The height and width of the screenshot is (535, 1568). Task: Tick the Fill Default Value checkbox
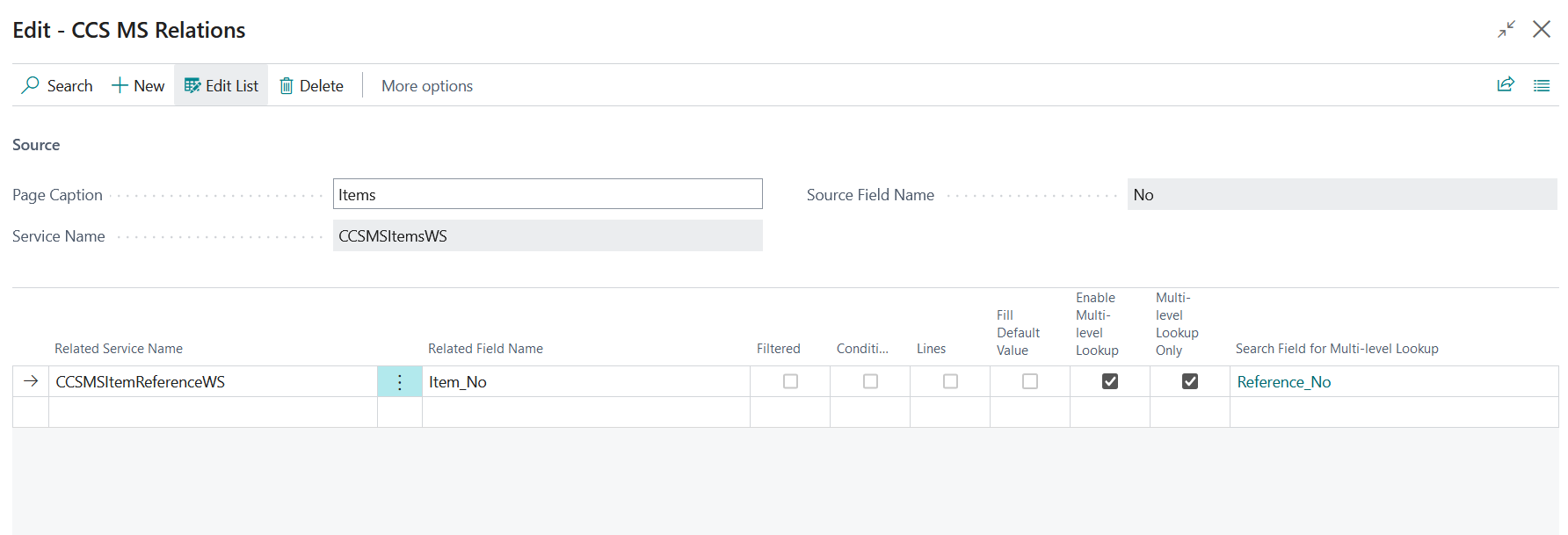[1030, 381]
